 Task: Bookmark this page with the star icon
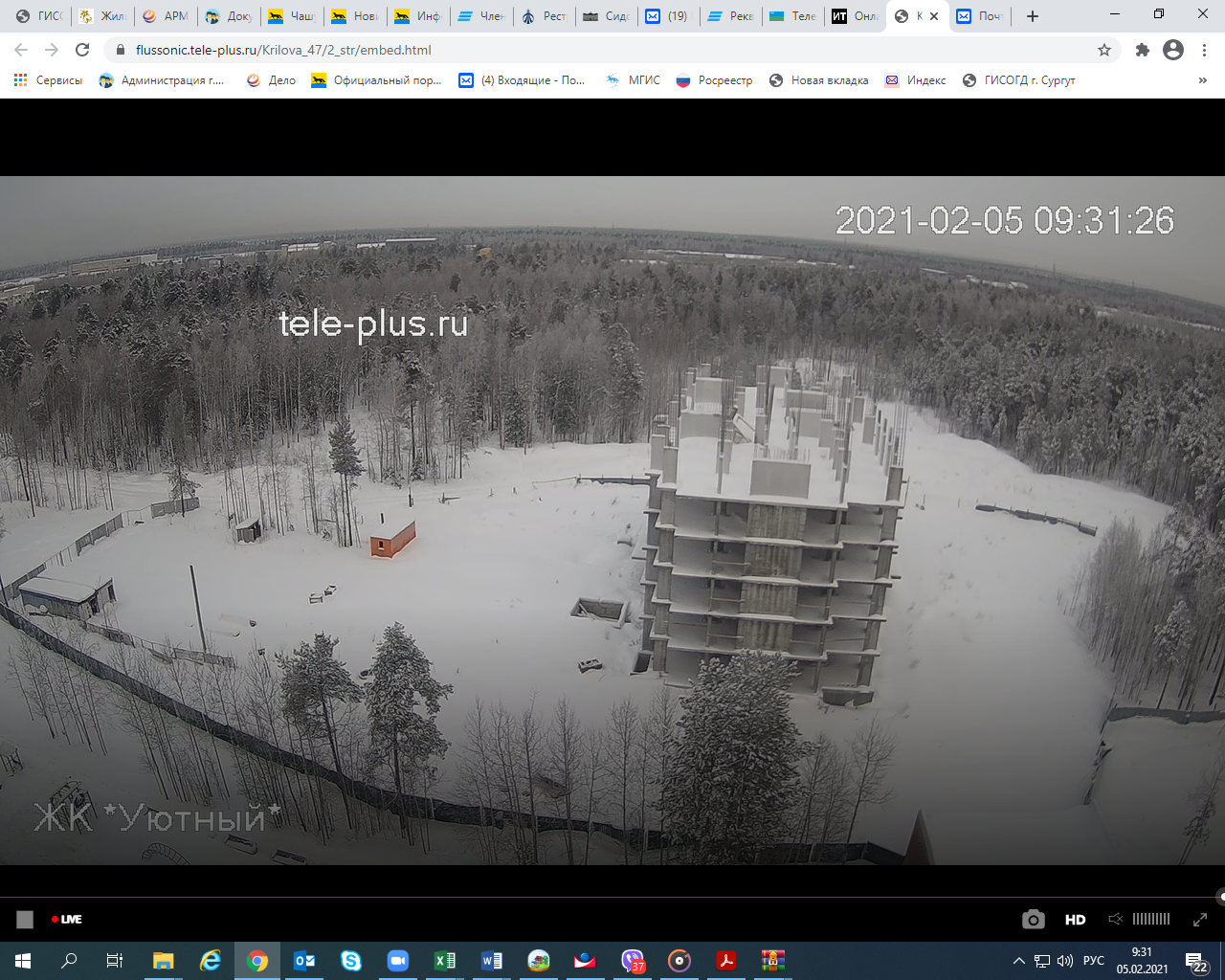pos(1104,50)
